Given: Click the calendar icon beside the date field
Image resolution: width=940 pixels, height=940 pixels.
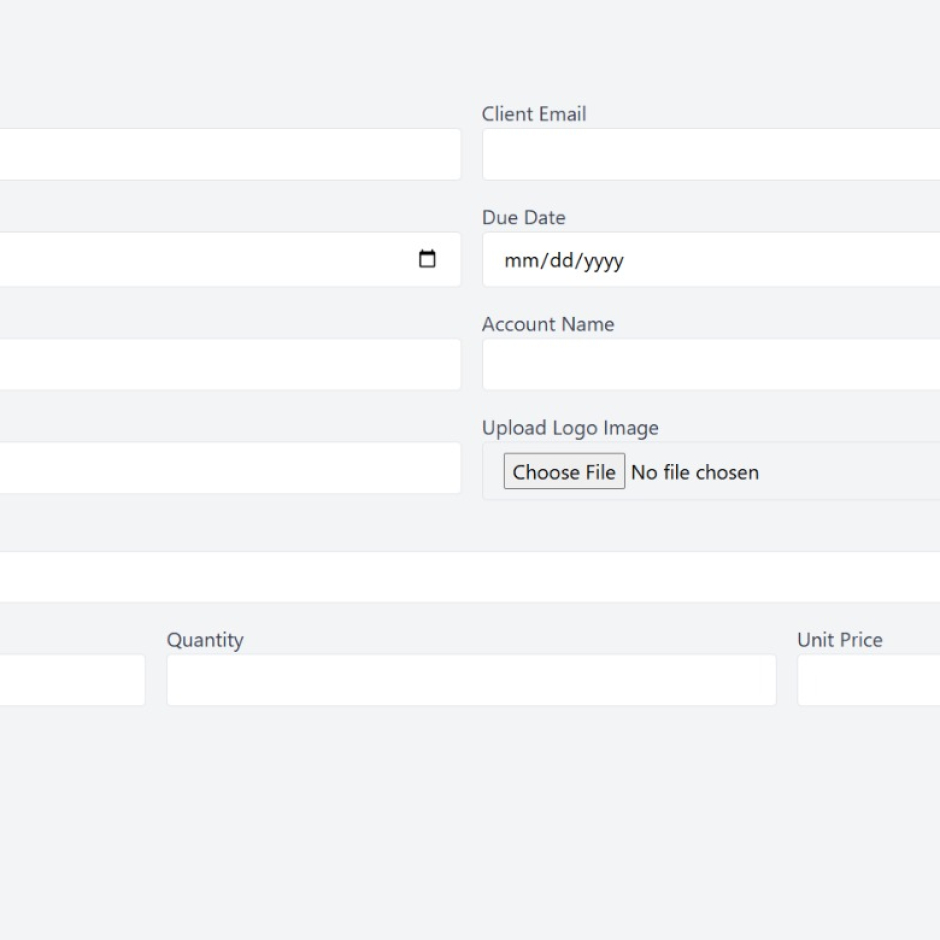Looking at the screenshot, I should 429,259.
